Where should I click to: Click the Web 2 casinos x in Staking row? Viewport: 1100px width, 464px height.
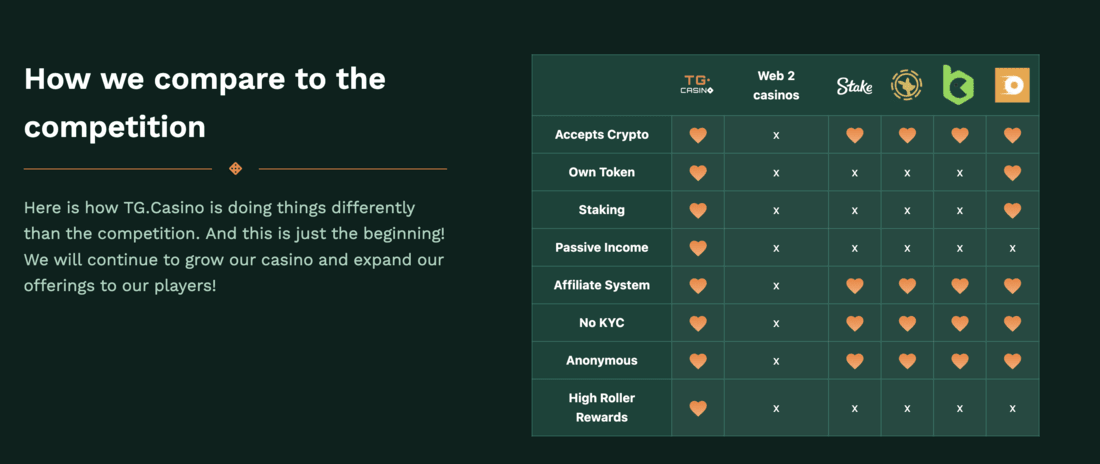coord(776,211)
